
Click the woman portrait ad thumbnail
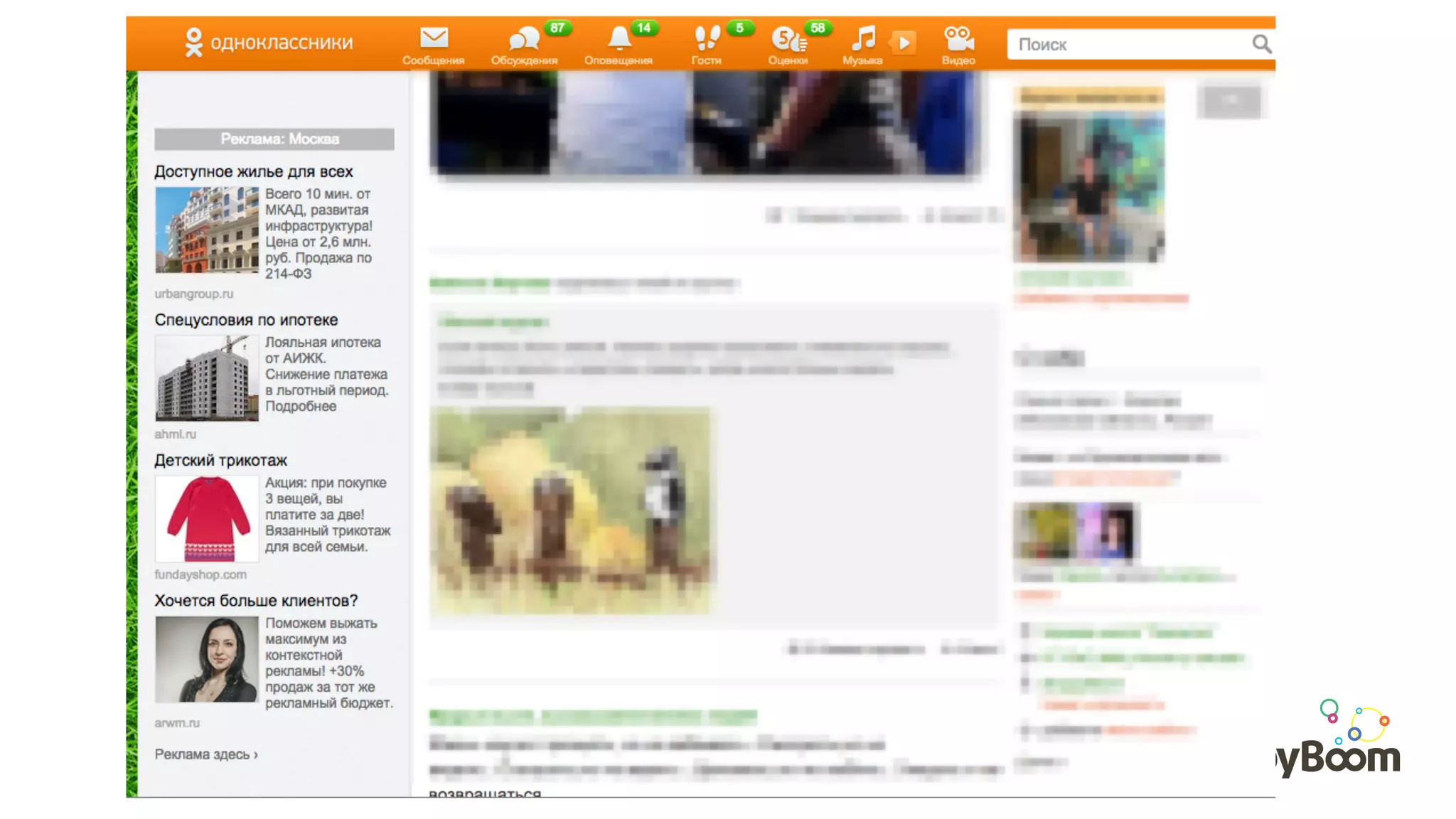(207, 659)
